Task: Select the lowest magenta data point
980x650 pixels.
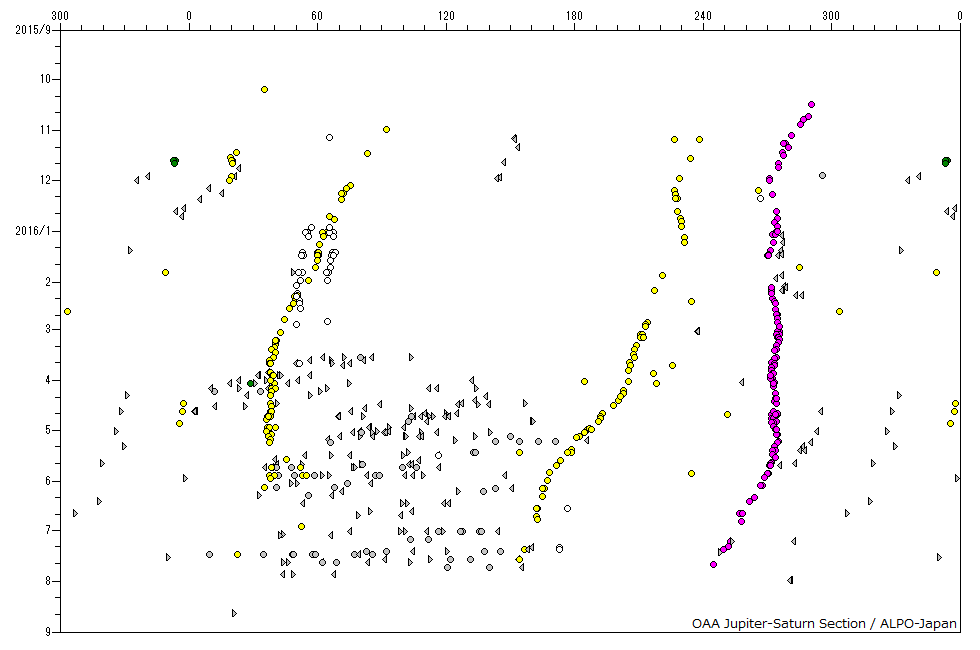Action: [713, 564]
